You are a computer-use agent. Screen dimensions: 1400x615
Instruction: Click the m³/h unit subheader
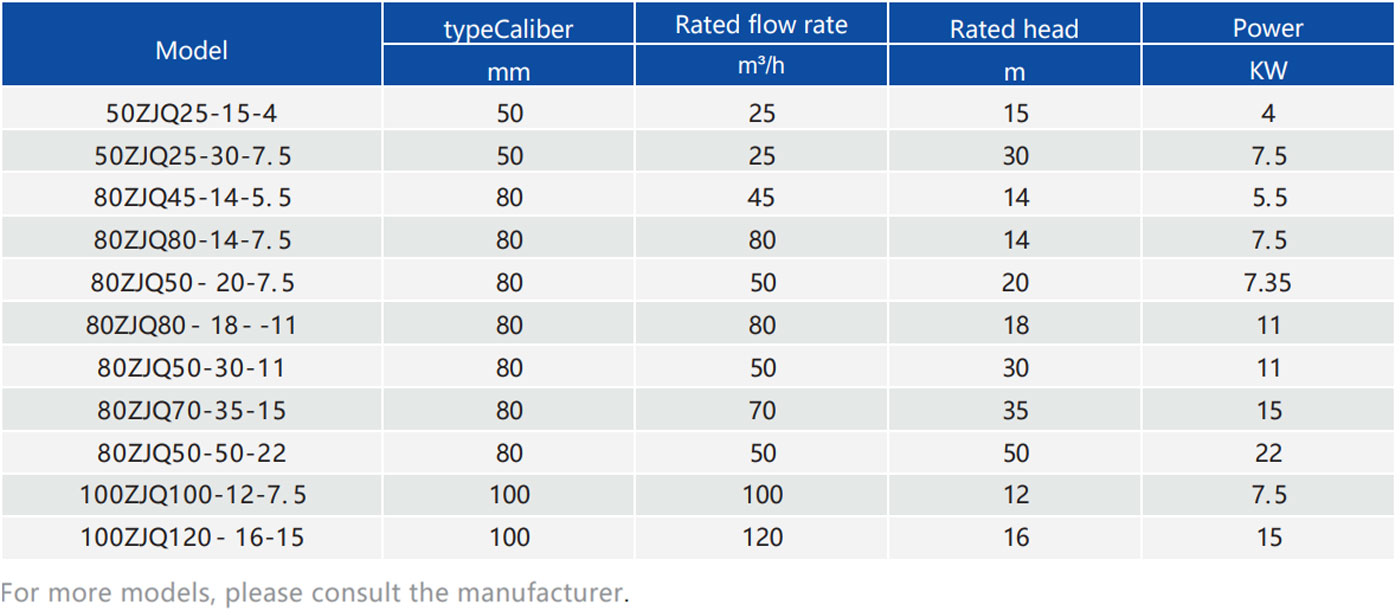(x=761, y=68)
